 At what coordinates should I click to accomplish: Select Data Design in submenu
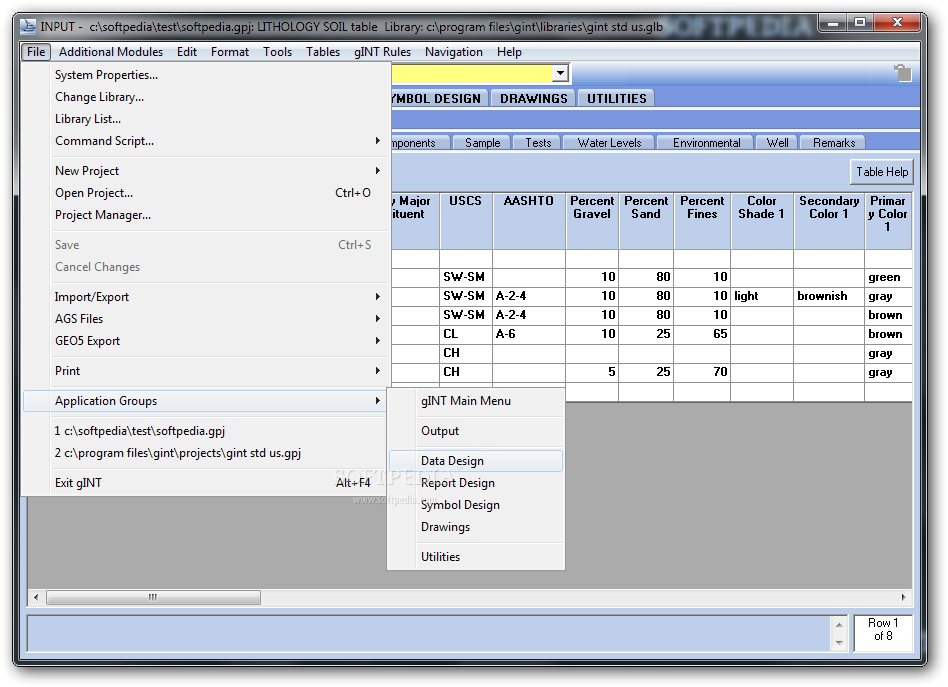click(x=476, y=461)
